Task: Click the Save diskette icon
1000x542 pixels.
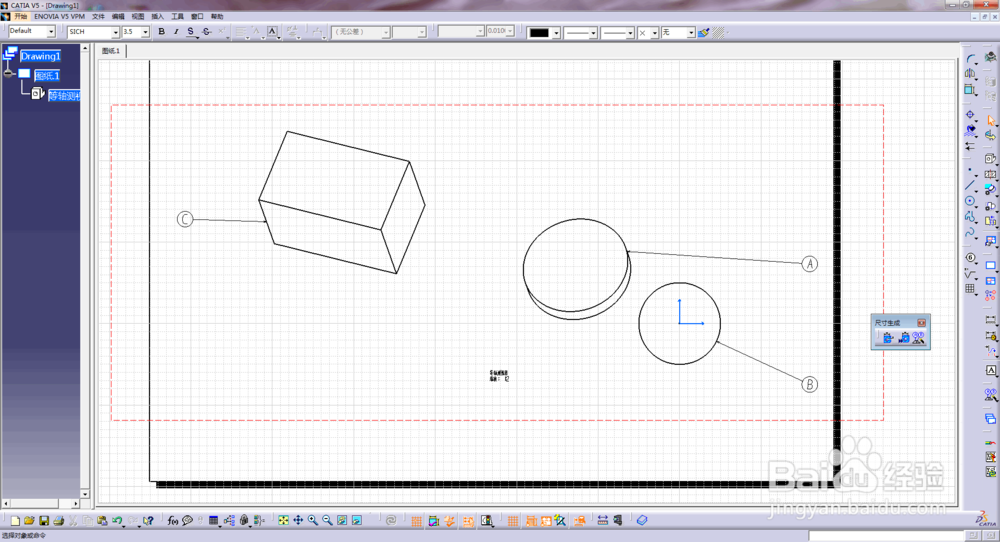Action: 44,521
